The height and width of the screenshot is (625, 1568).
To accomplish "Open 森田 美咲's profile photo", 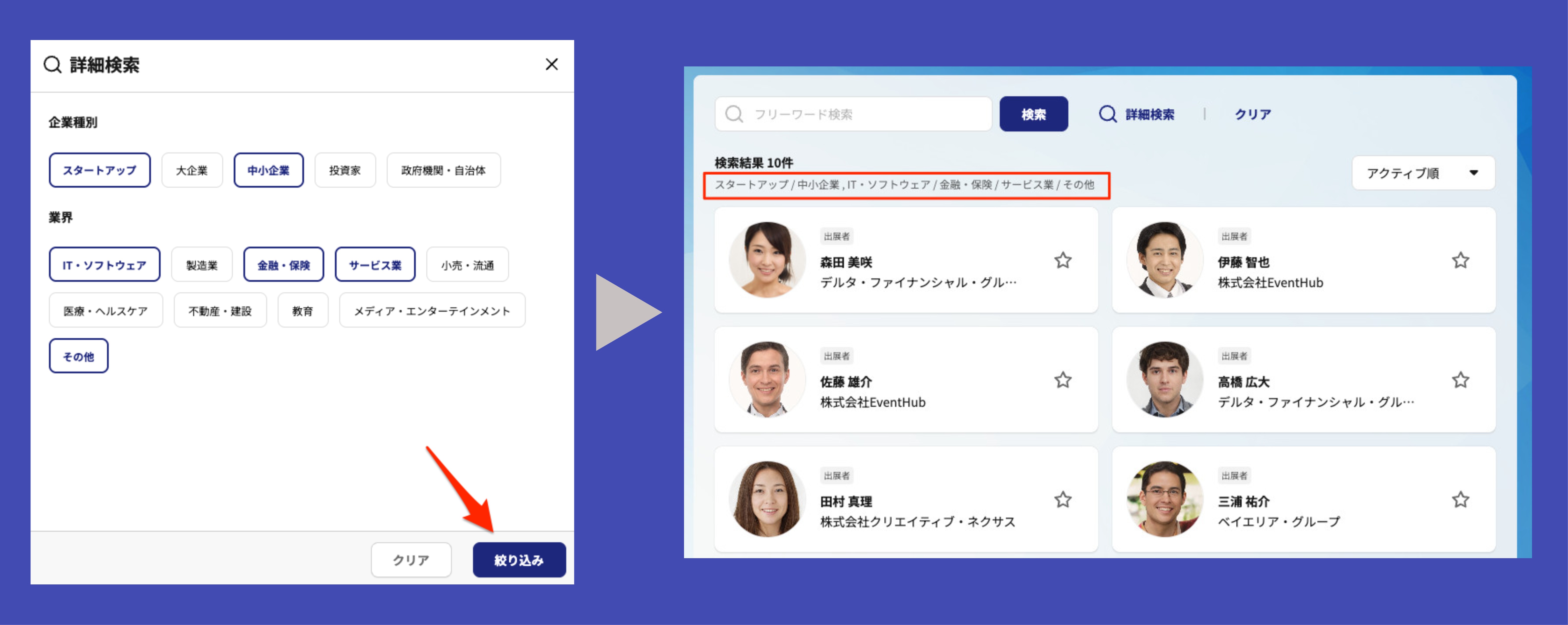I will click(x=767, y=260).
